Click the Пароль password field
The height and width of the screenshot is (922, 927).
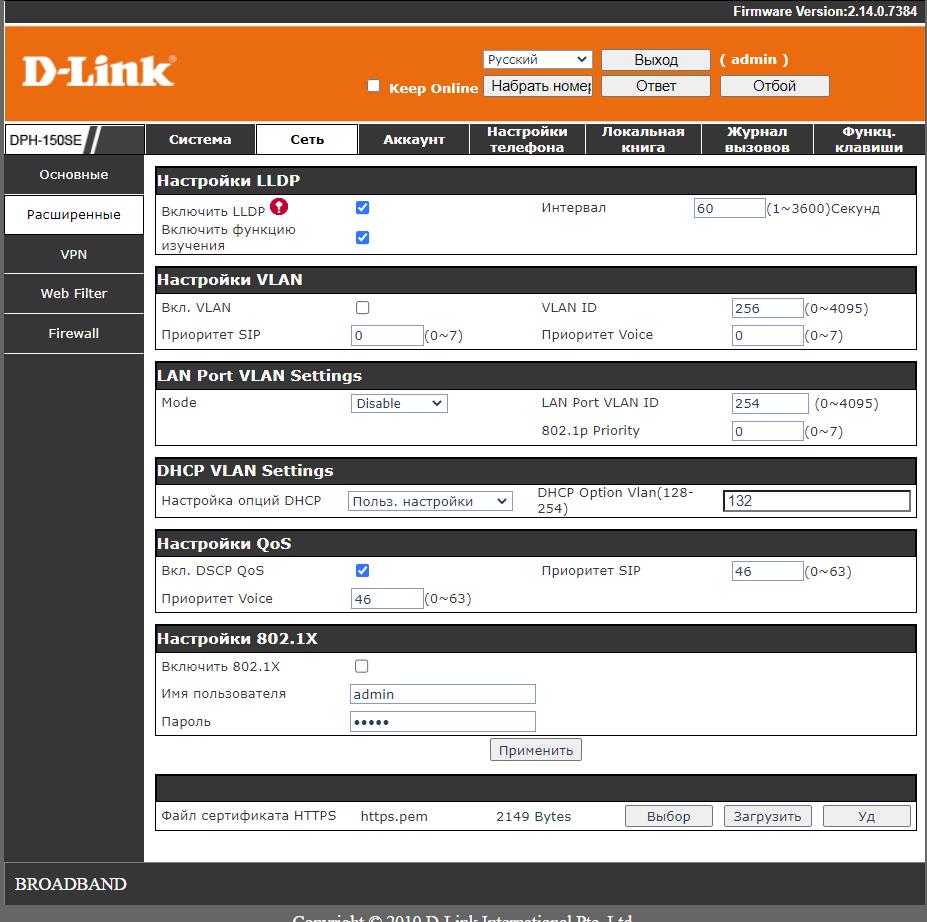443,722
